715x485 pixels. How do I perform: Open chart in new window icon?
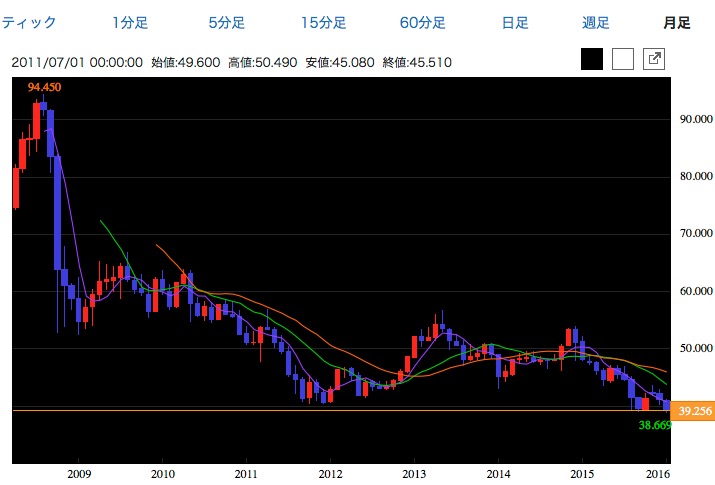pos(653,59)
